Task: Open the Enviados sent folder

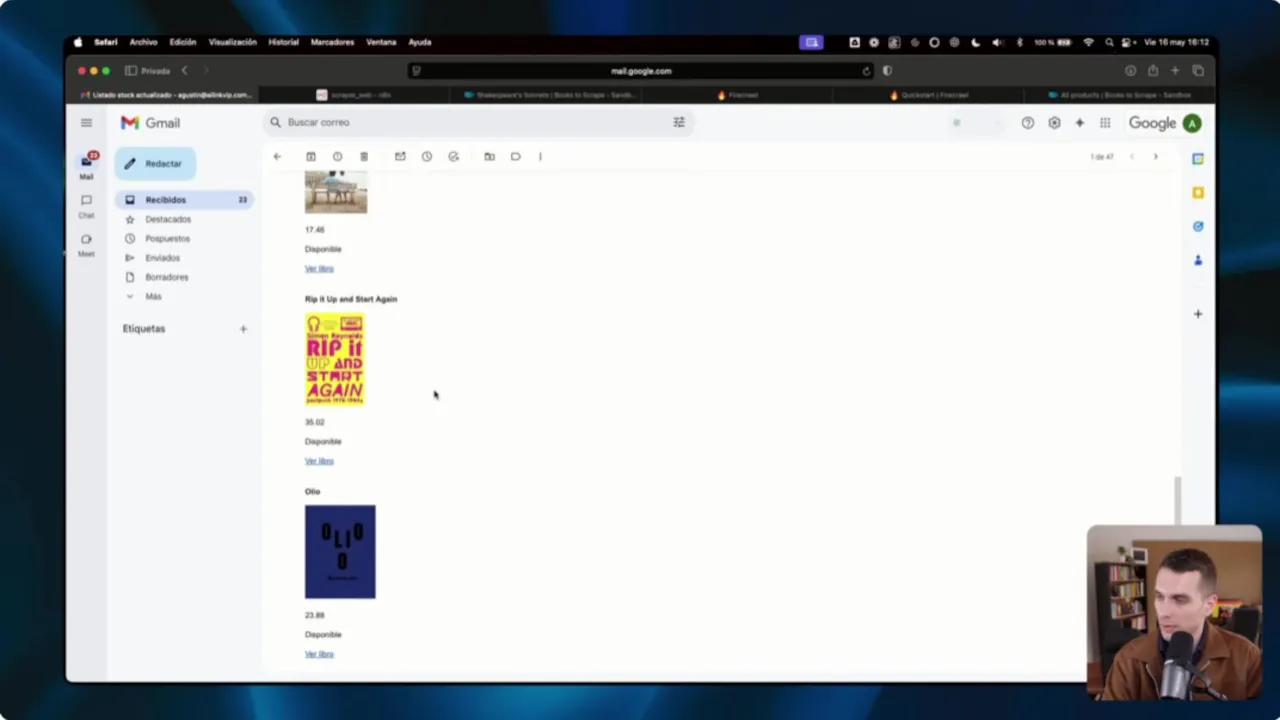Action: (x=162, y=258)
